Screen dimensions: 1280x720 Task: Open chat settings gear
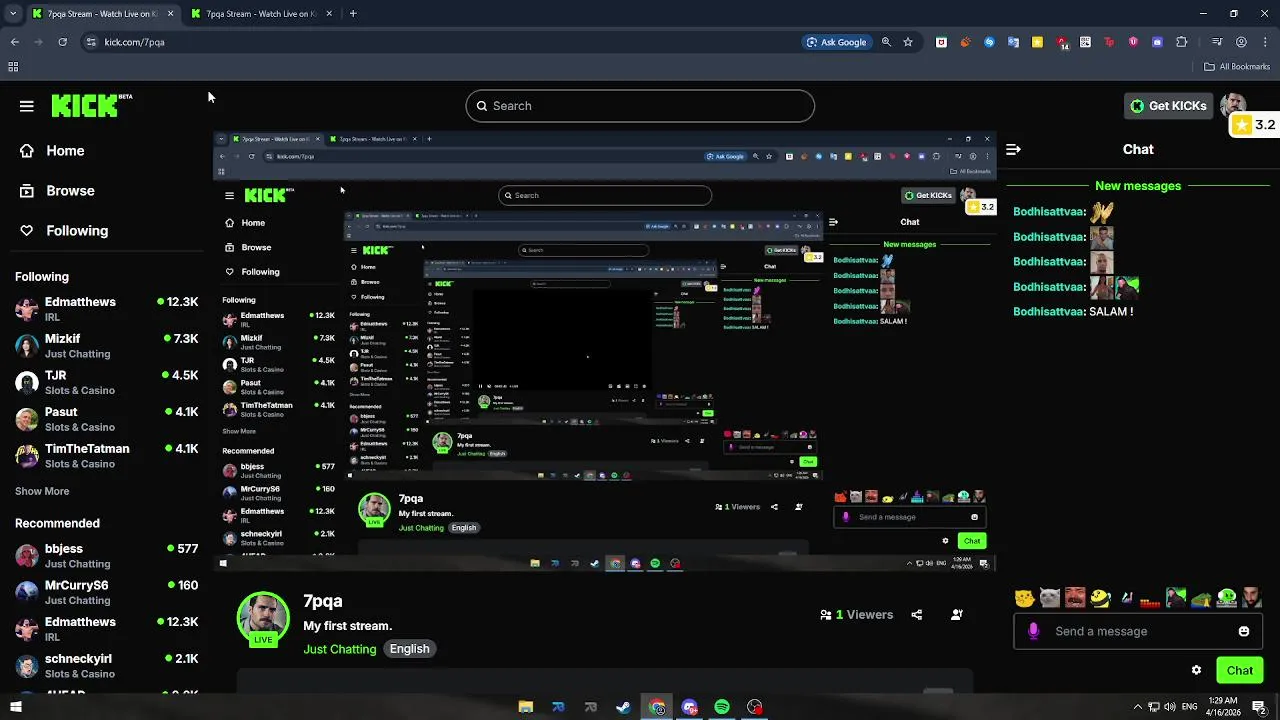[1196, 670]
